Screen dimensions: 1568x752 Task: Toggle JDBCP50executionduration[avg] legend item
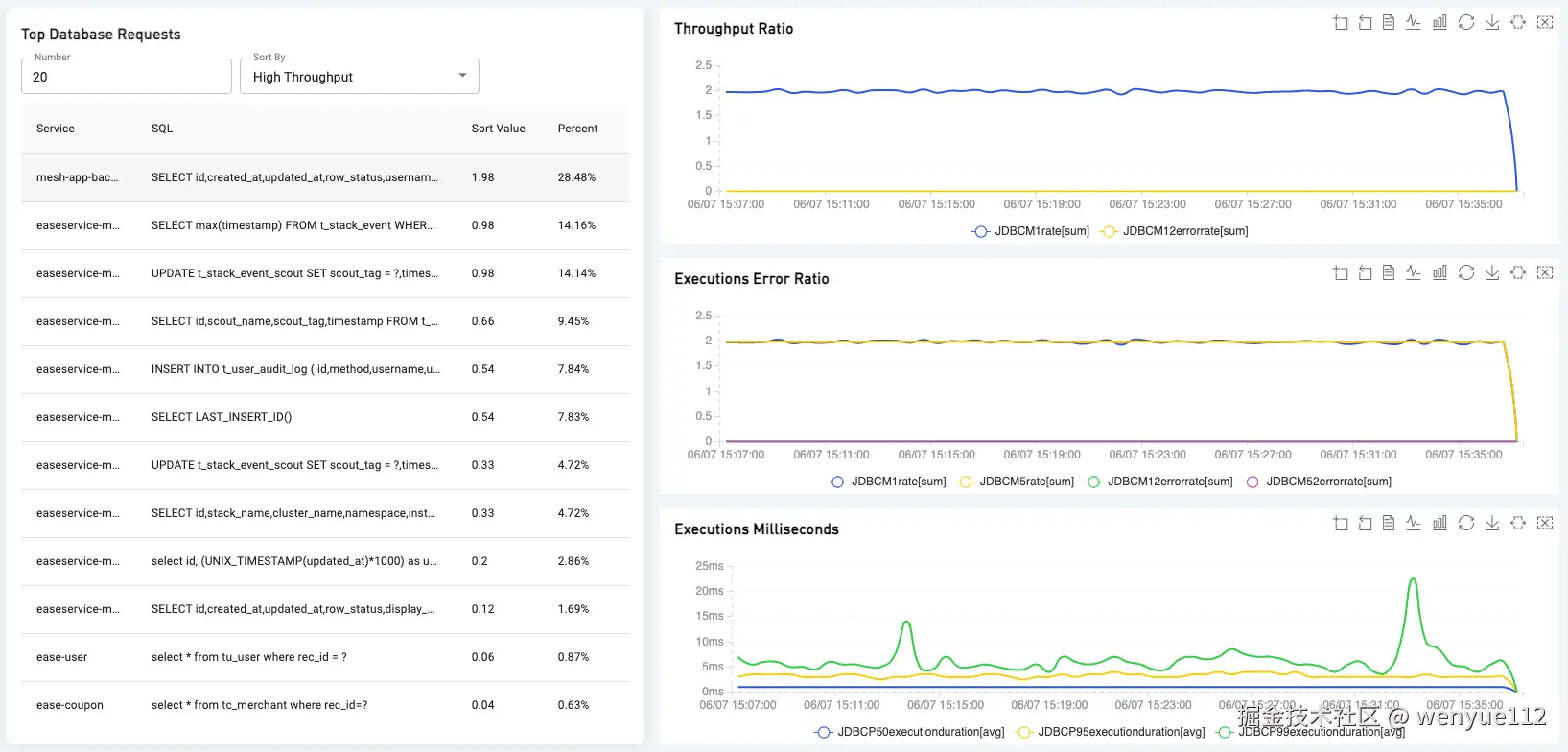click(x=910, y=732)
